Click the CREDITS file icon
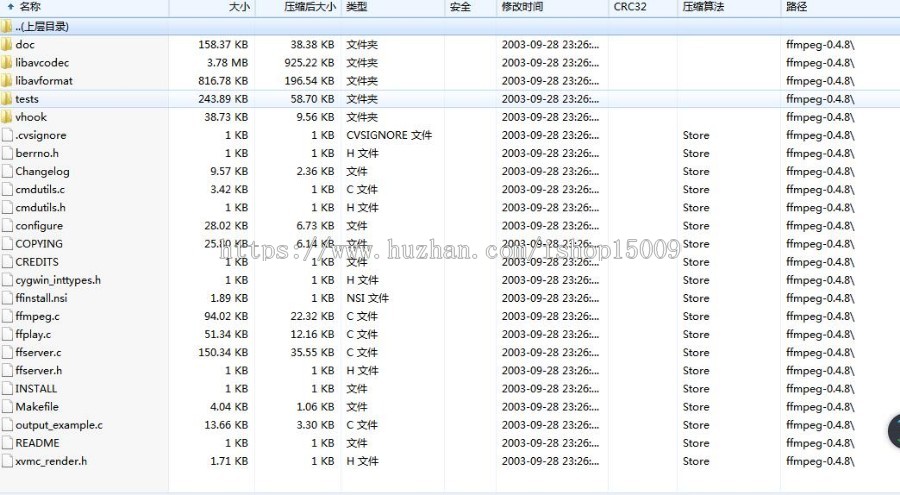This screenshot has height=495, width=900. coord(7,262)
